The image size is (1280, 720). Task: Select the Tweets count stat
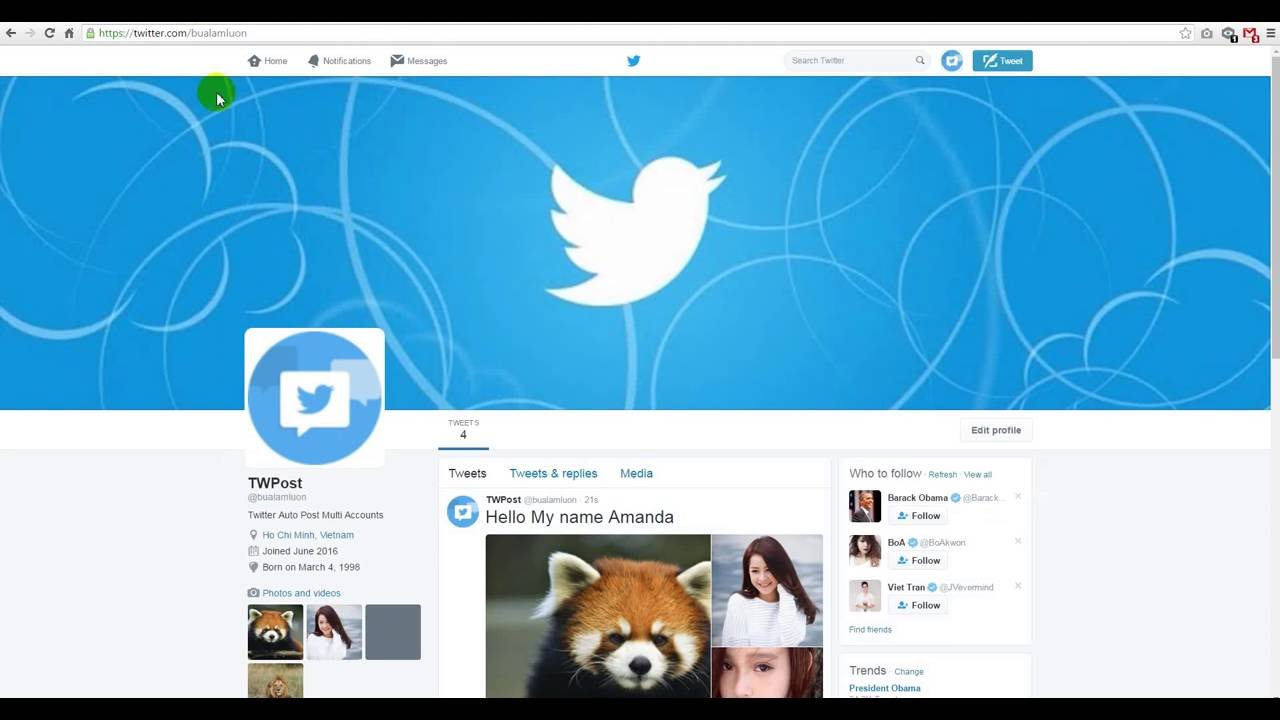point(463,430)
